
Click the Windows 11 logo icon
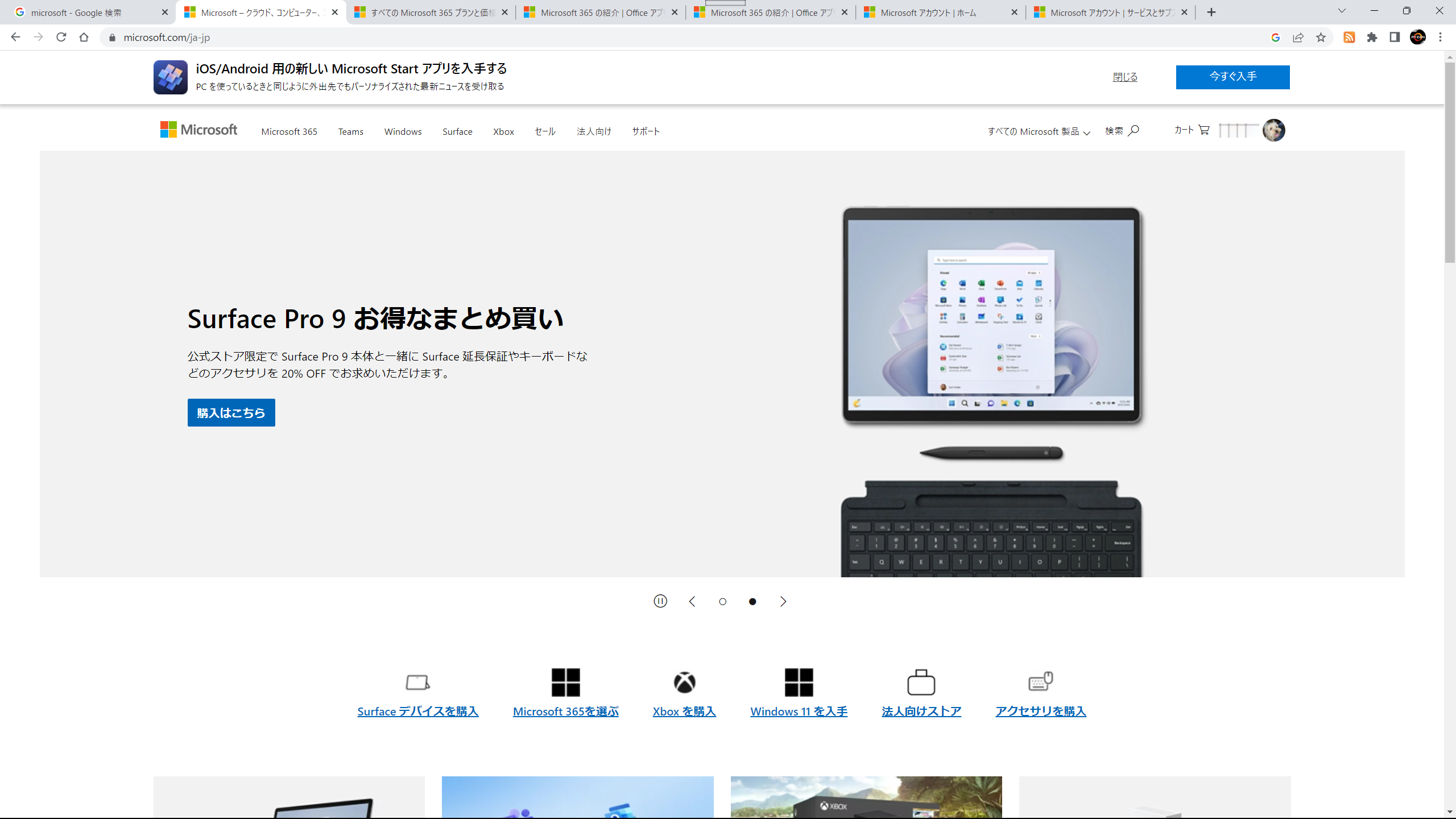coord(799,682)
